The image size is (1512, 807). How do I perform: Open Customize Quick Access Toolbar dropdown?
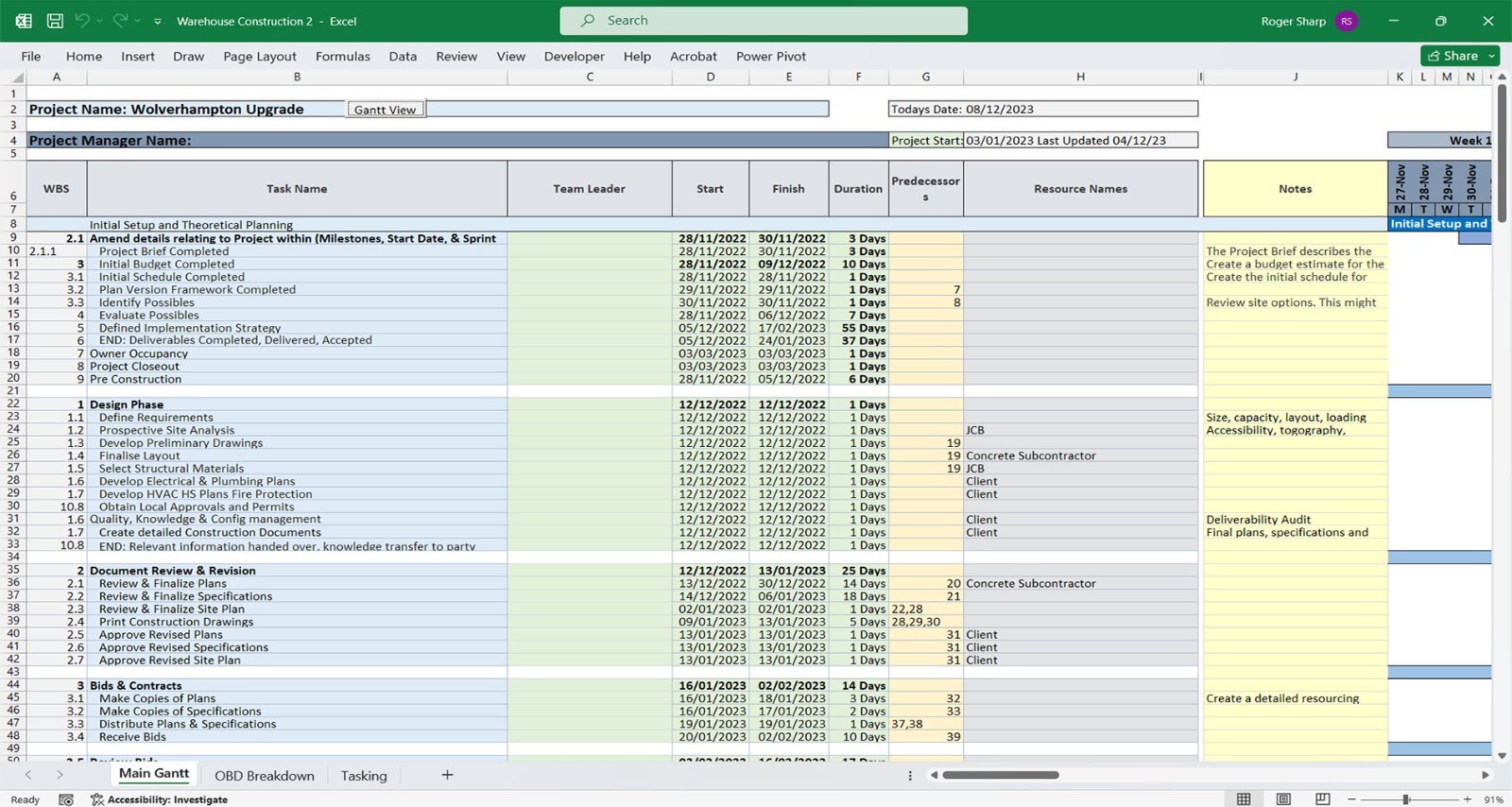(x=158, y=21)
